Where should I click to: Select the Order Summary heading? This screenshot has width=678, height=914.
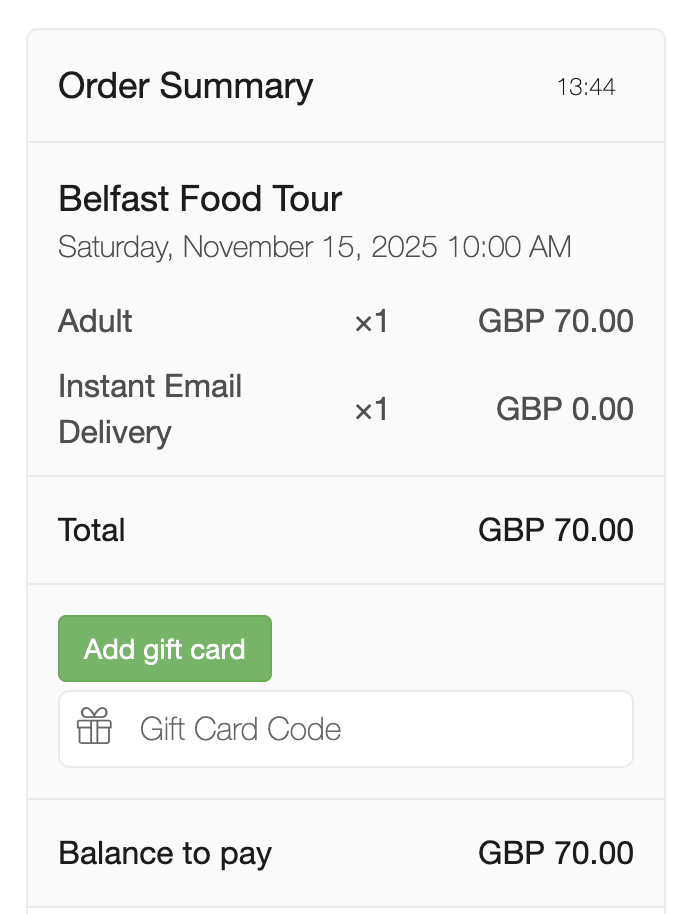click(x=185, y=86)
